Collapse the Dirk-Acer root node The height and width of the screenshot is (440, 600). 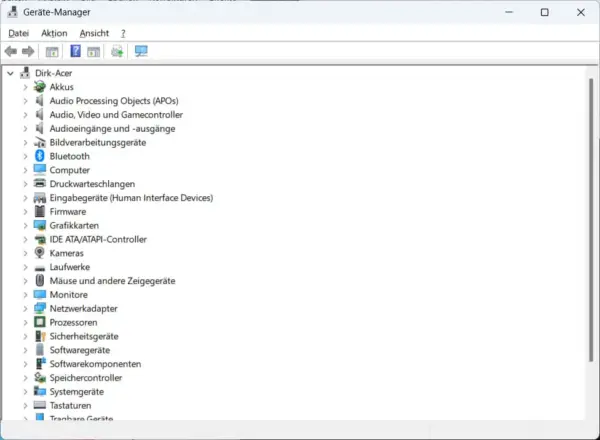coord(10,73)
